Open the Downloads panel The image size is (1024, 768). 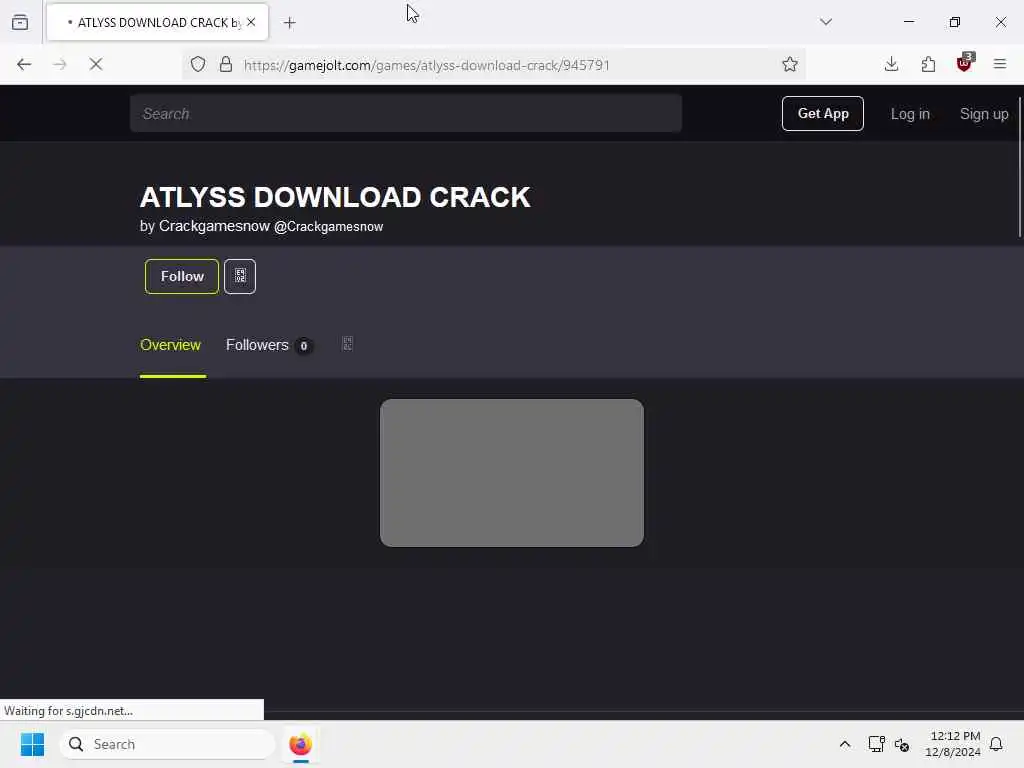coord(891,64)
